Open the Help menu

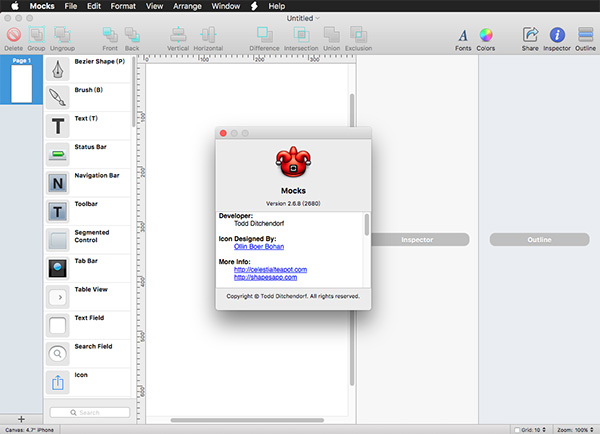click(x=277, y=6)
